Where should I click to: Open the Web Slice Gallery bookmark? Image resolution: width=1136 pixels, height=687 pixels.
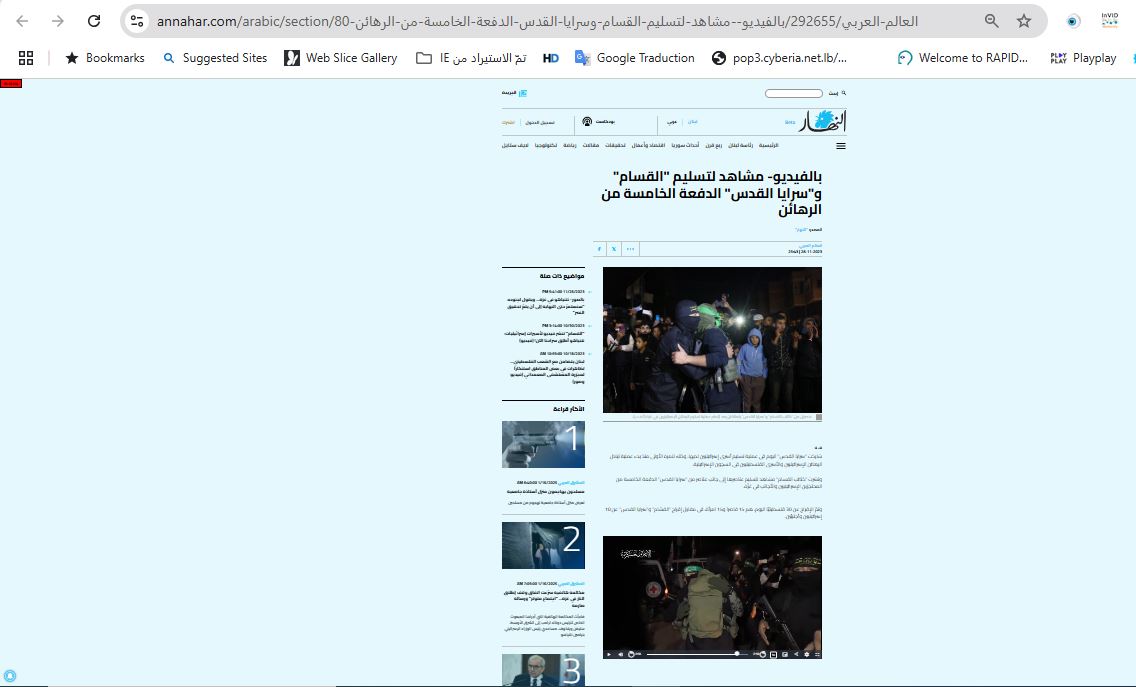coord(340,58)
